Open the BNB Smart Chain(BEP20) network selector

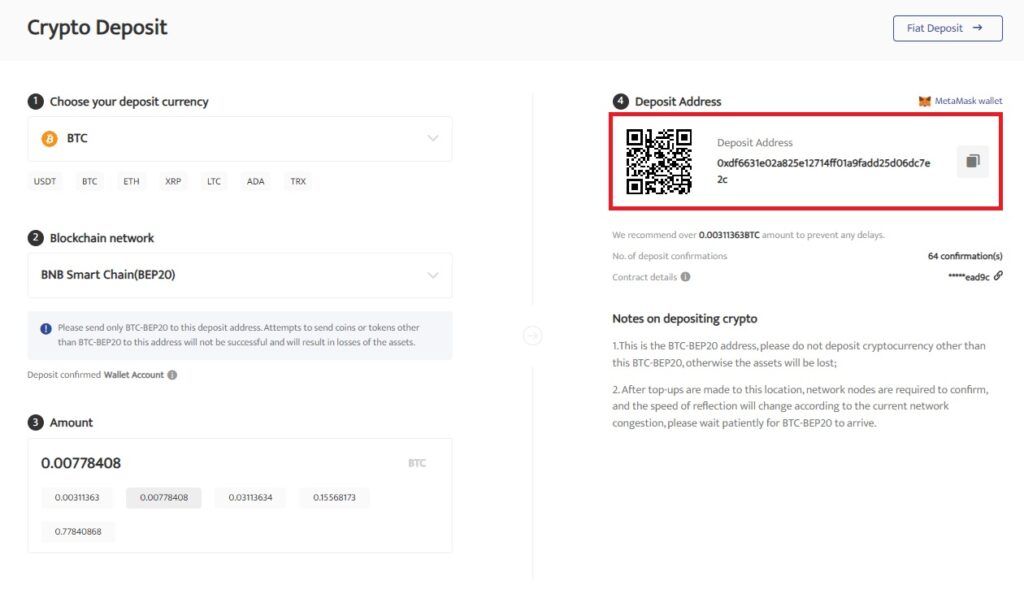pos(240,275)
